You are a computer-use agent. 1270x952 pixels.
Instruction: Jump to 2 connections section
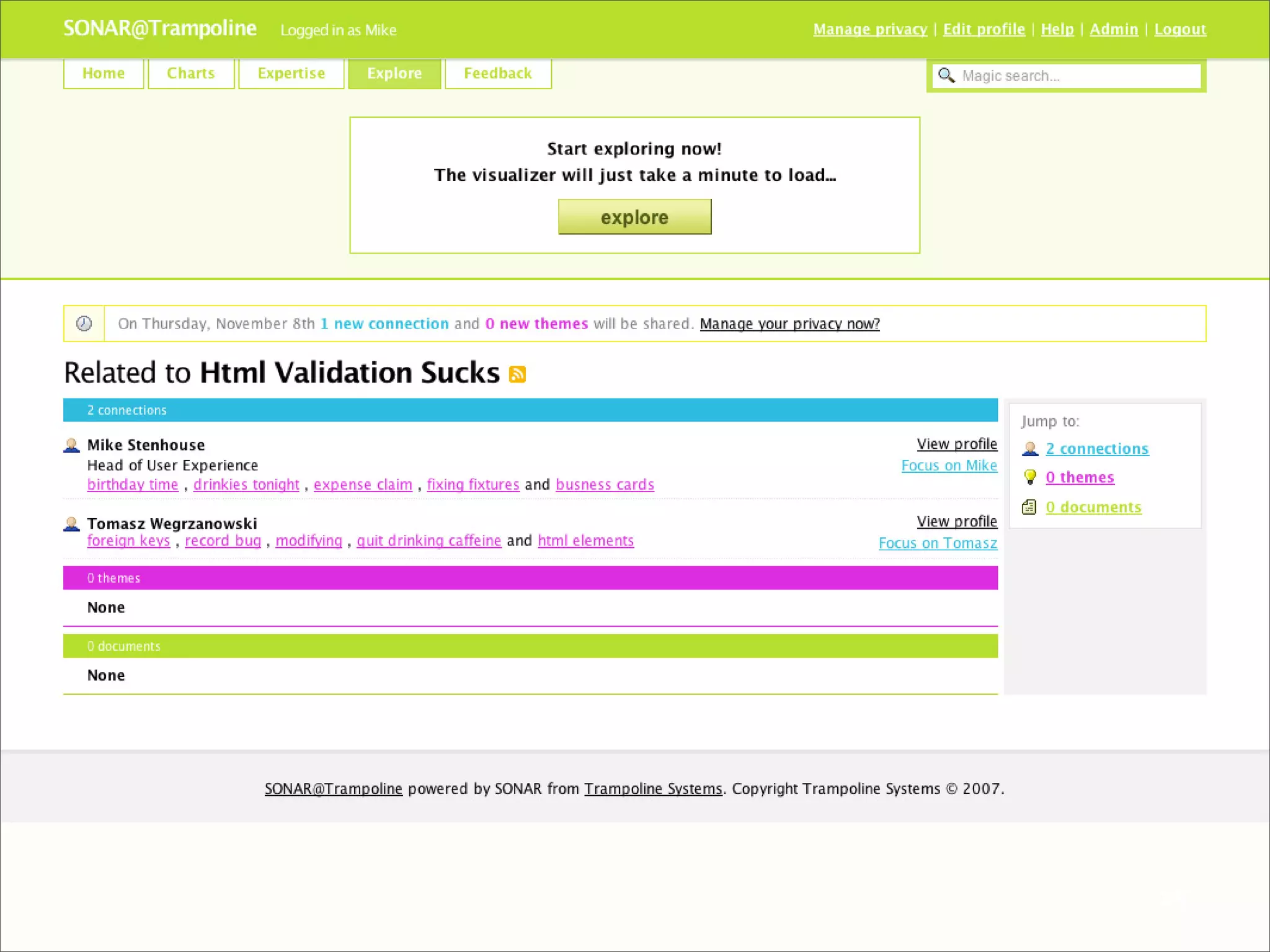click(x=1097, y=449)
